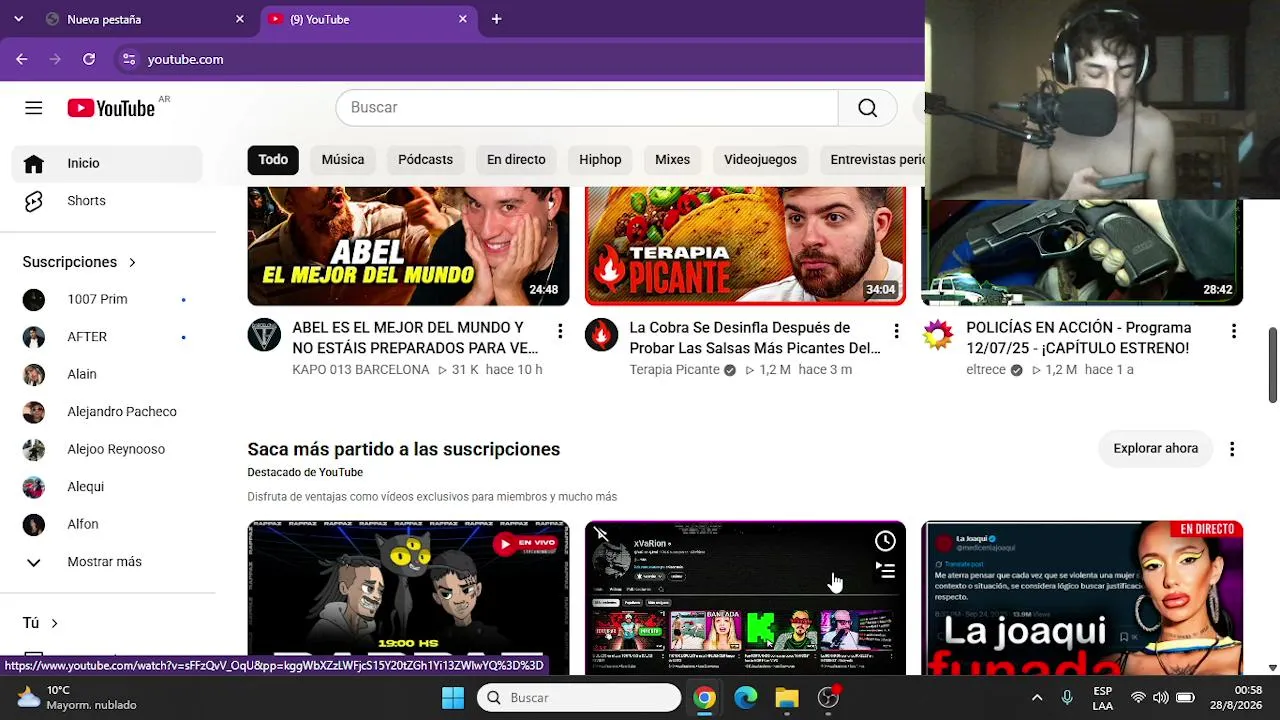Screen dimensions: 1280x720
Task: Open Wi-Fi network icon in system tray
Action: click(1138, 697)
